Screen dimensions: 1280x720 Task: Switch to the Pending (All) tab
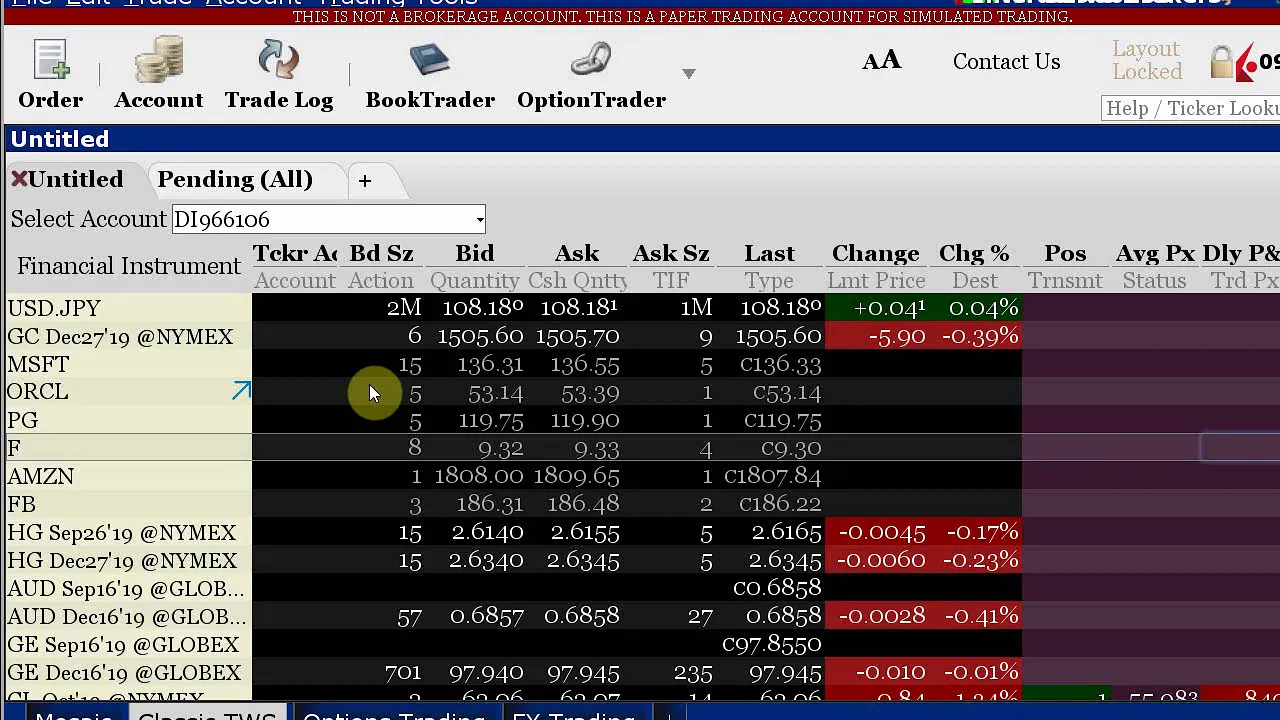(x=235, y=180)
